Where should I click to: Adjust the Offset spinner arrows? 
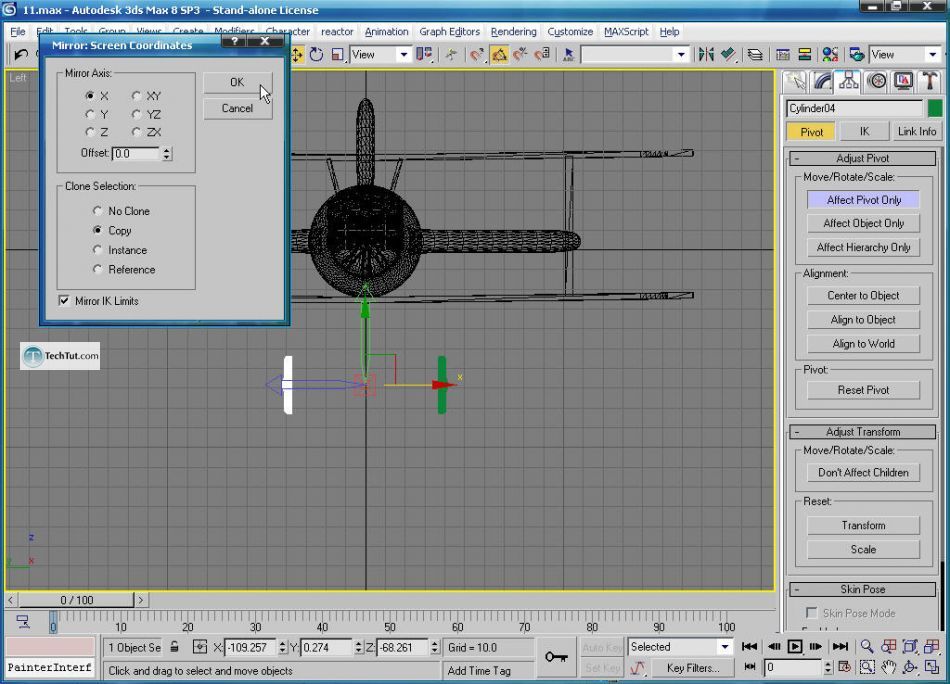coord(167,153)
